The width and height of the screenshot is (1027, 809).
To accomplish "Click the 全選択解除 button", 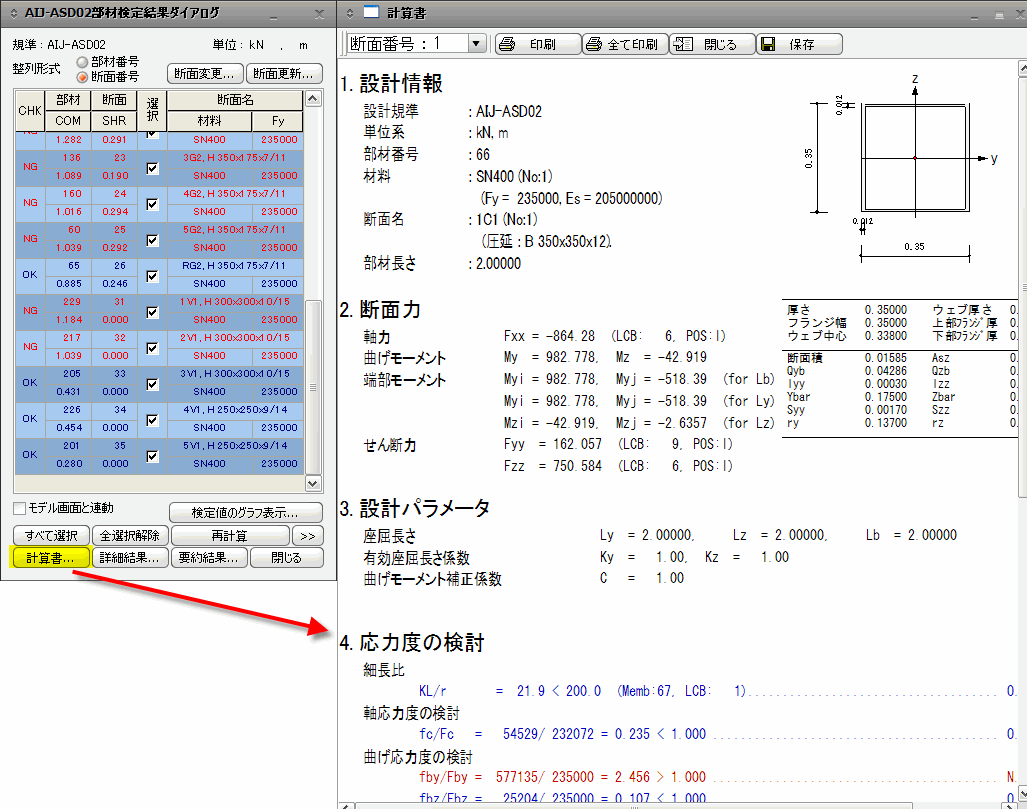I will coord(130,536).
